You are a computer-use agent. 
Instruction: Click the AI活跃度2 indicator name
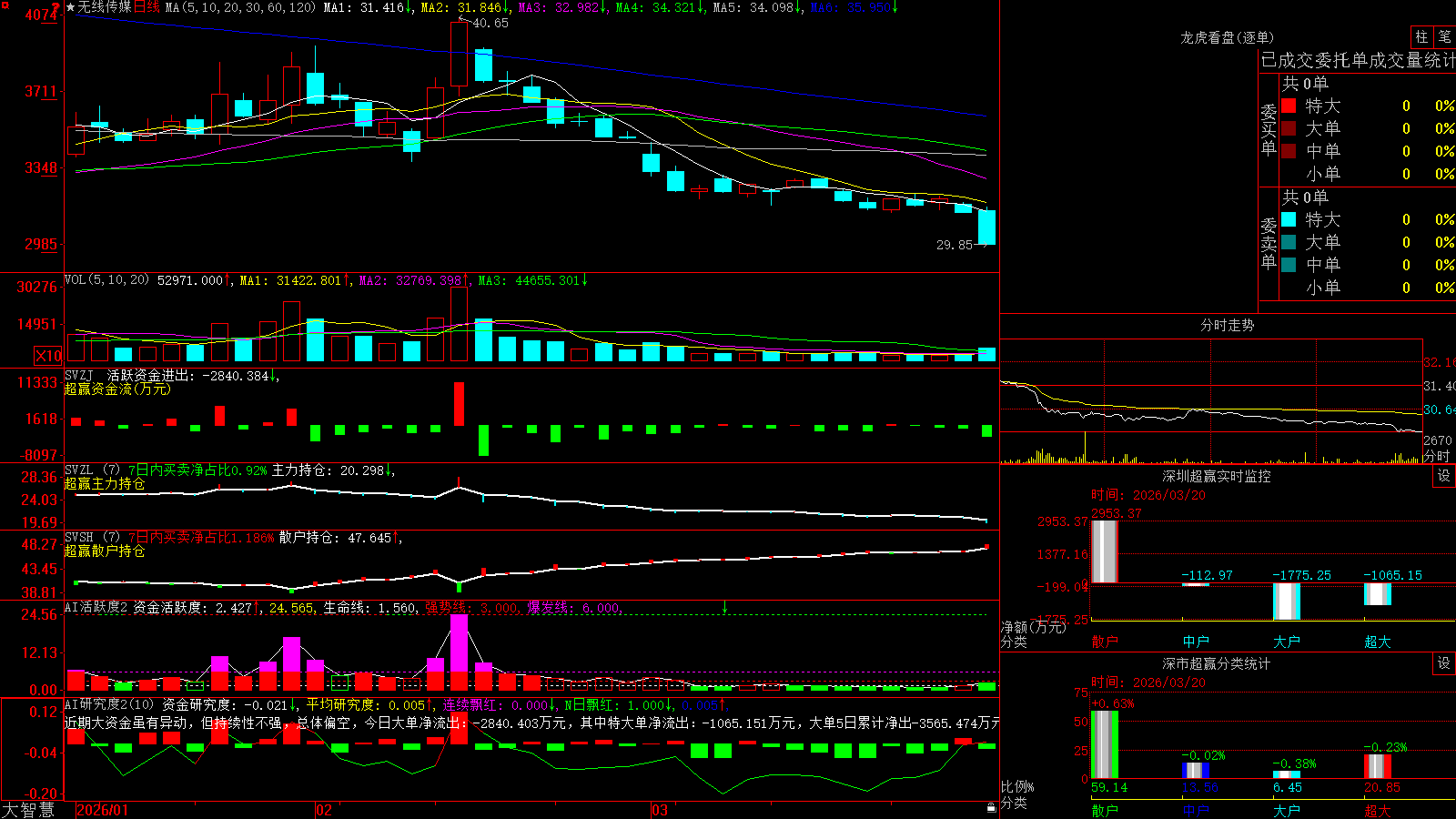tap(96, 607)
